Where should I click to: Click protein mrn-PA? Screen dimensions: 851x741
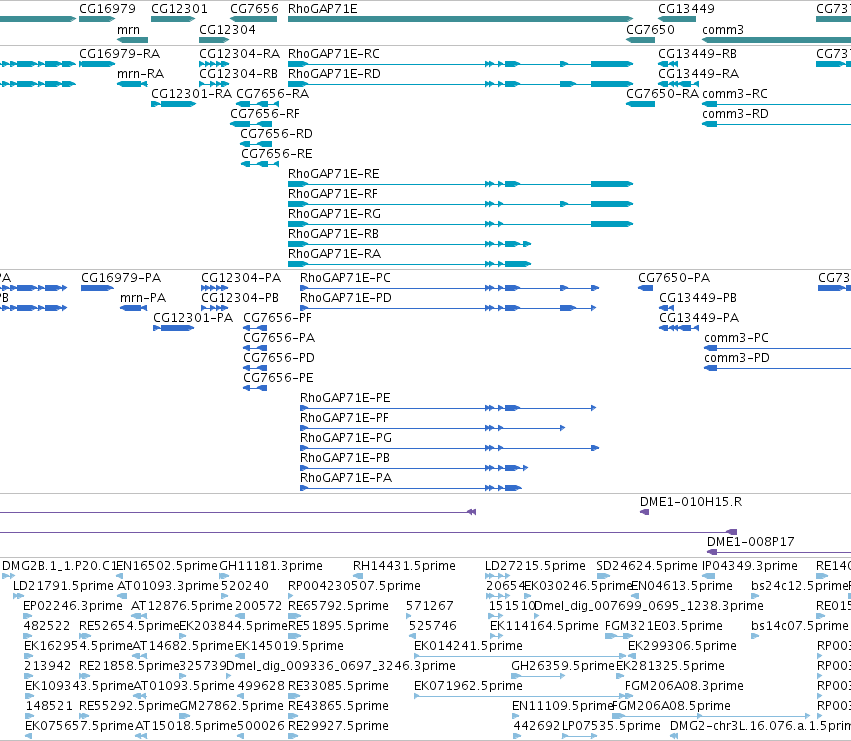tap(143, 299)
